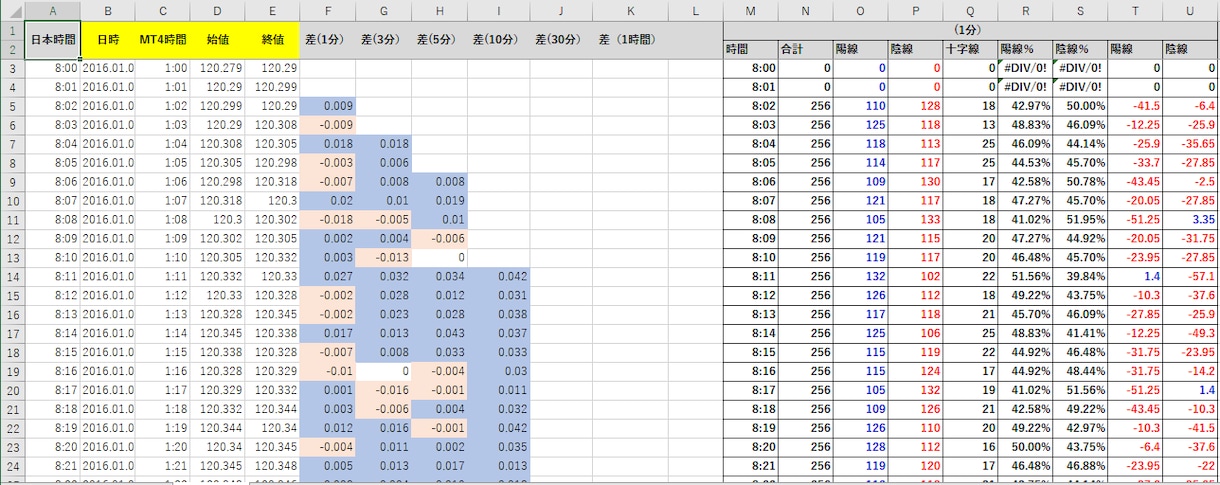
Task: Select the 8:15 cell in column M
Action: [x=751, y=352]
